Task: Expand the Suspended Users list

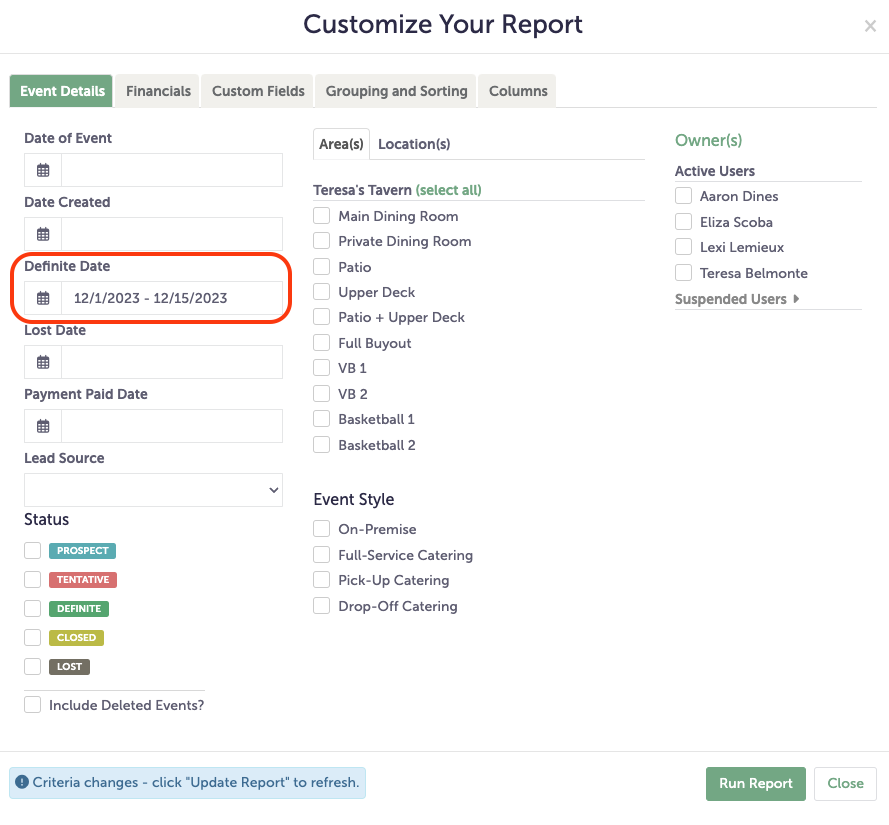Action: (737, 299)
